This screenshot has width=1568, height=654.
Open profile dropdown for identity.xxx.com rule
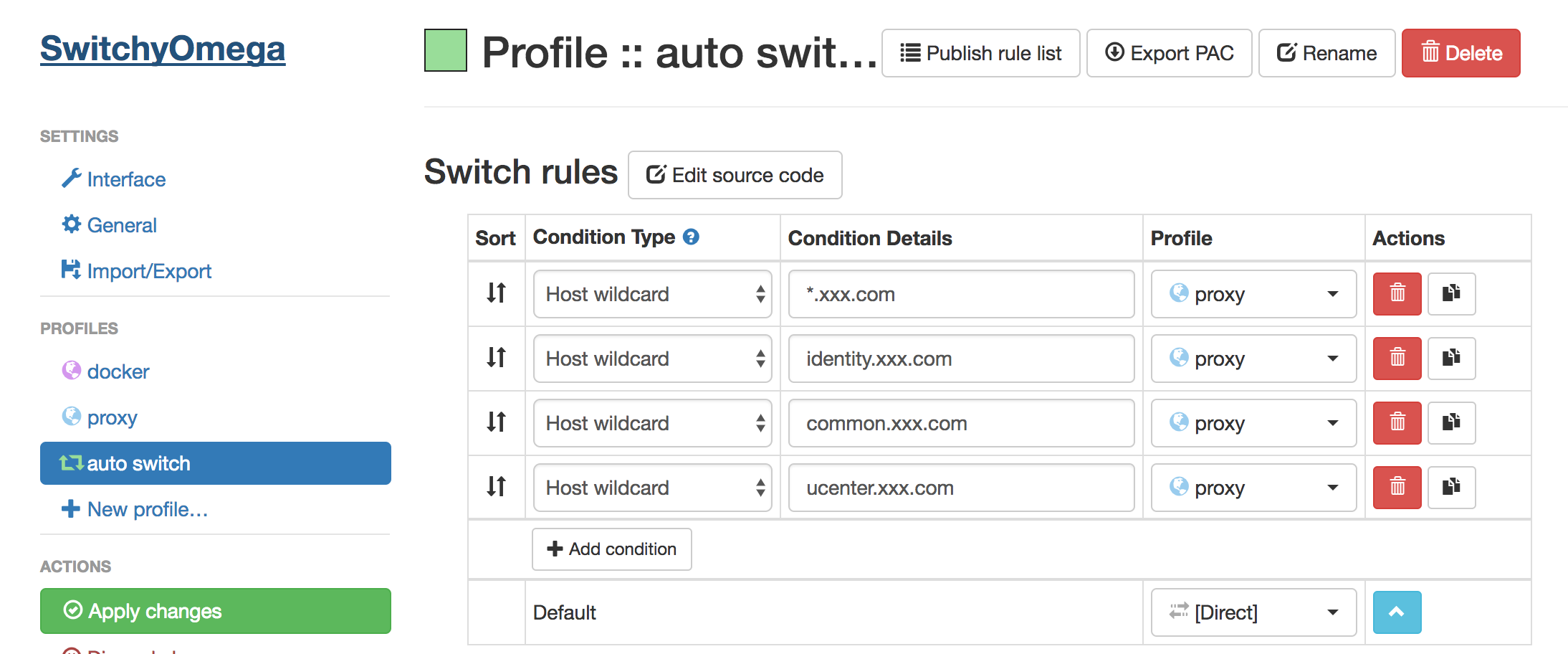pyautogui.click(x=1253, y=359)
